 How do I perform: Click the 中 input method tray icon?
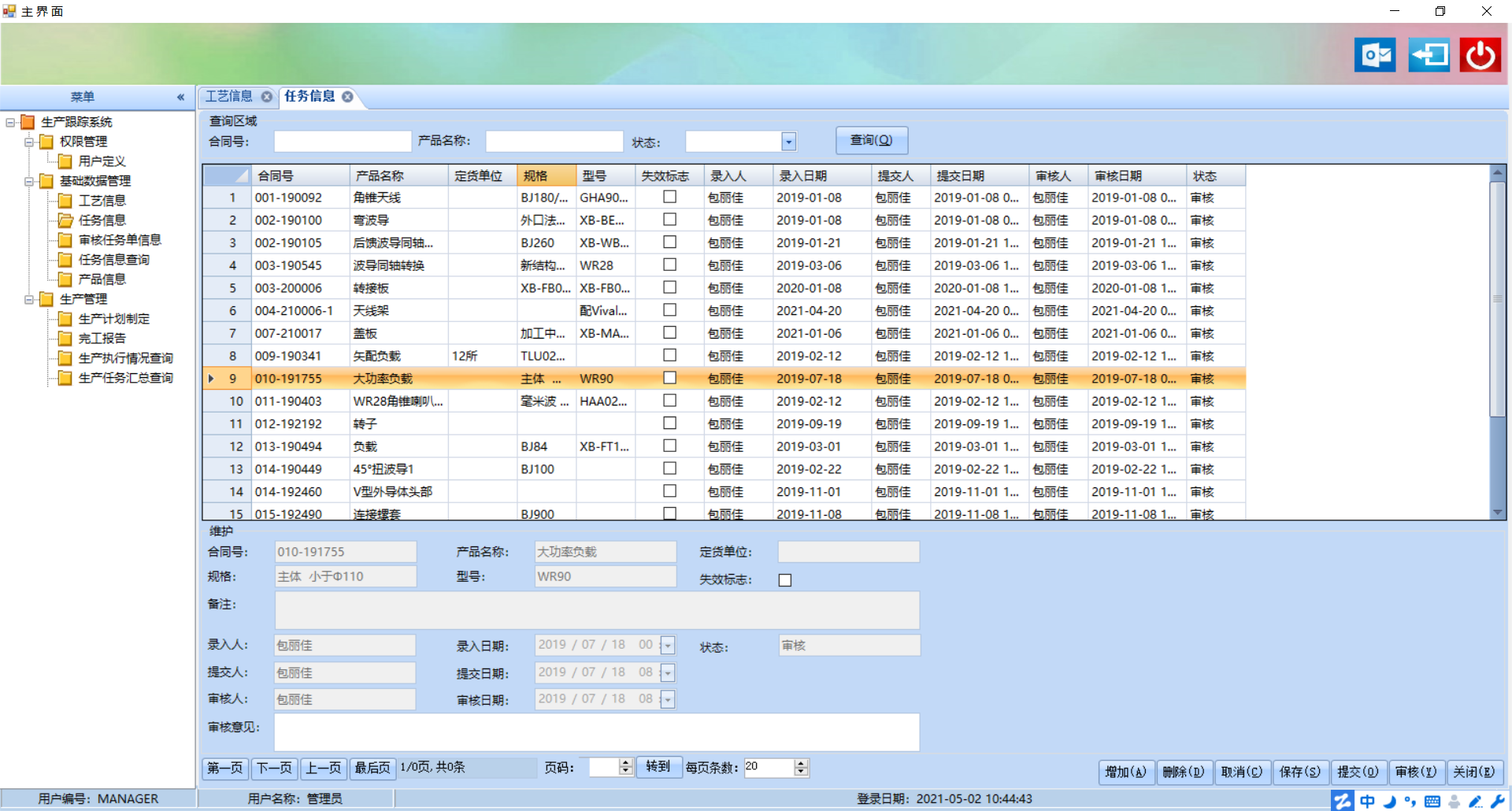[x=1367, y=801]
